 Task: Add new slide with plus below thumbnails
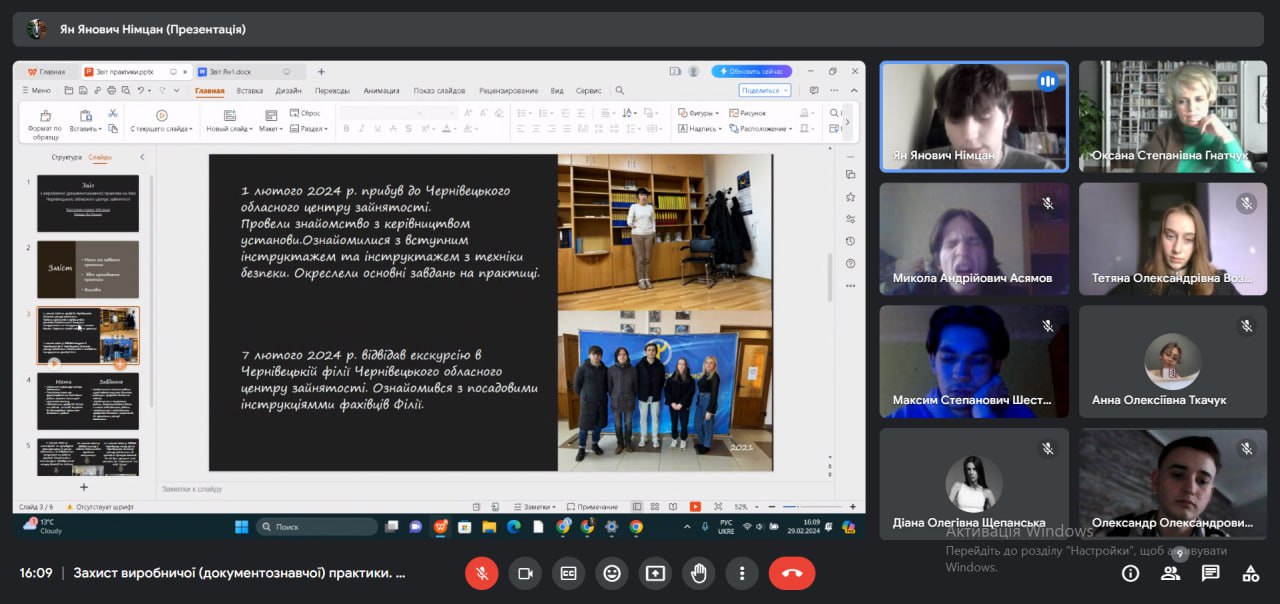coord(84,487)
